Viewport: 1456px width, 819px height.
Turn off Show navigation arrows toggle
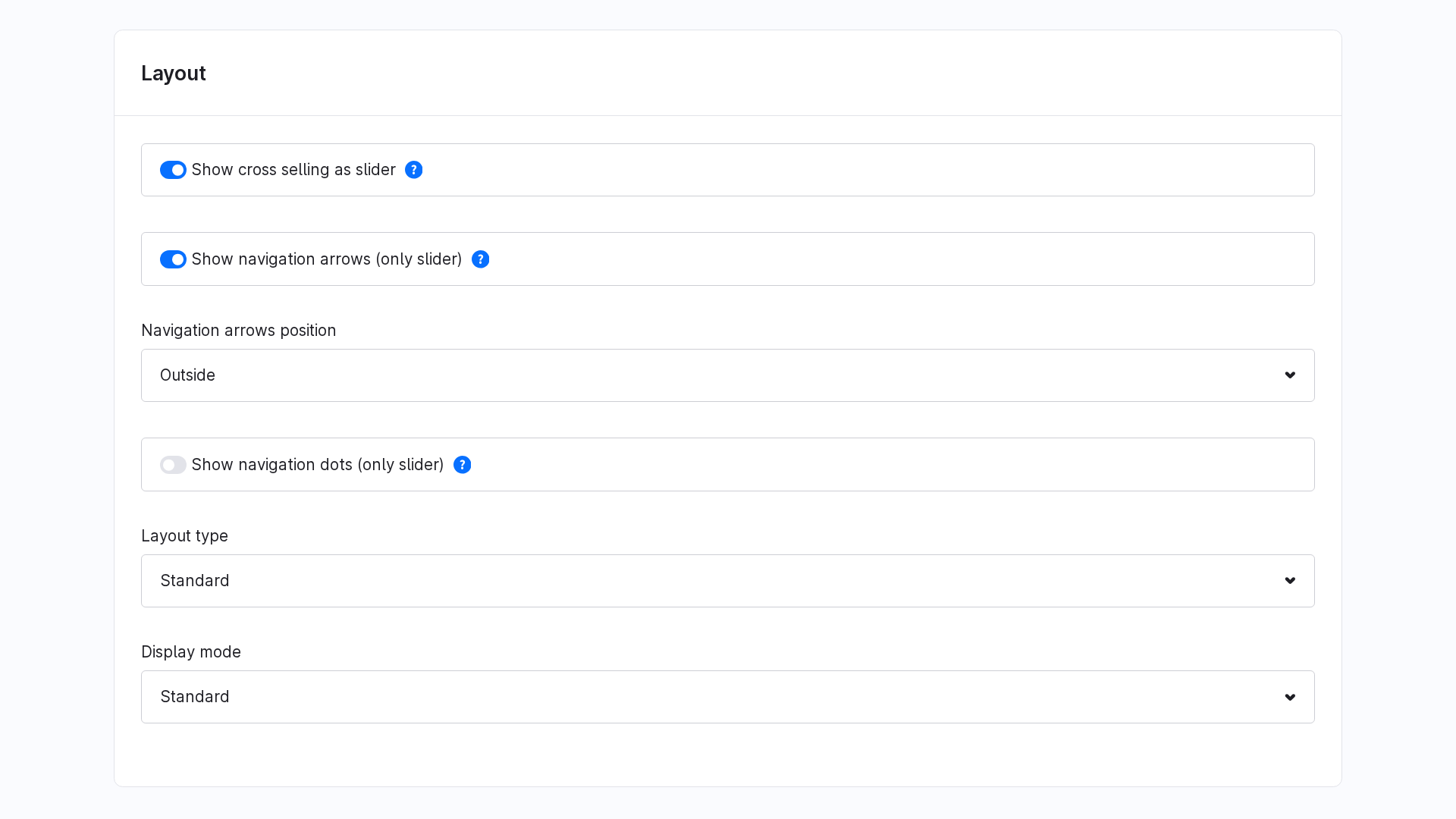click(173, 259)
